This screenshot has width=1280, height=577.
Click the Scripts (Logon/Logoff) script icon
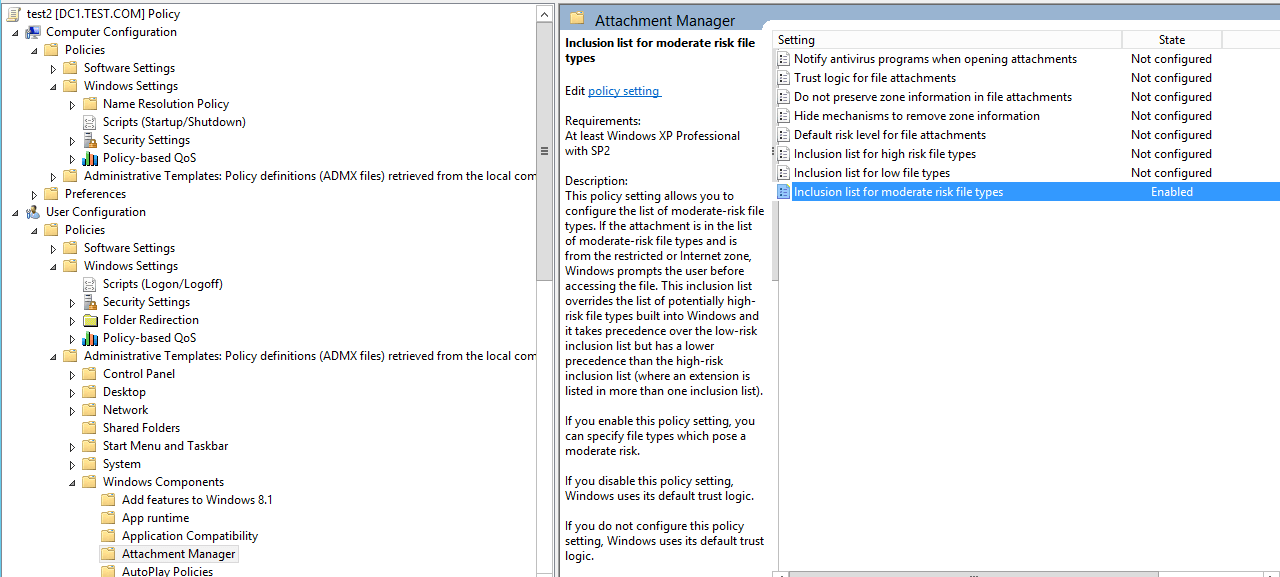click(89, 284)
